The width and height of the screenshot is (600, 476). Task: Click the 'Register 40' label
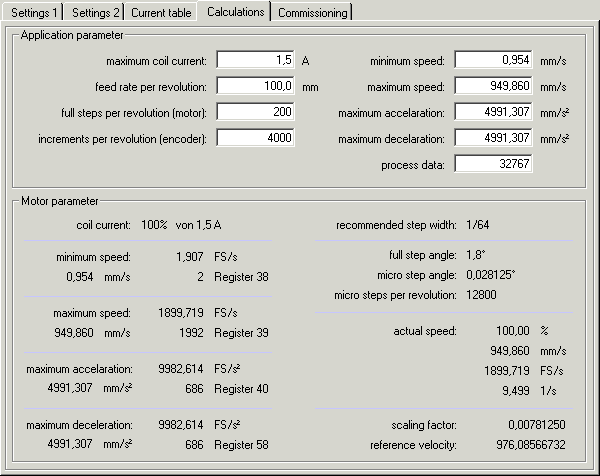point(241,389)
